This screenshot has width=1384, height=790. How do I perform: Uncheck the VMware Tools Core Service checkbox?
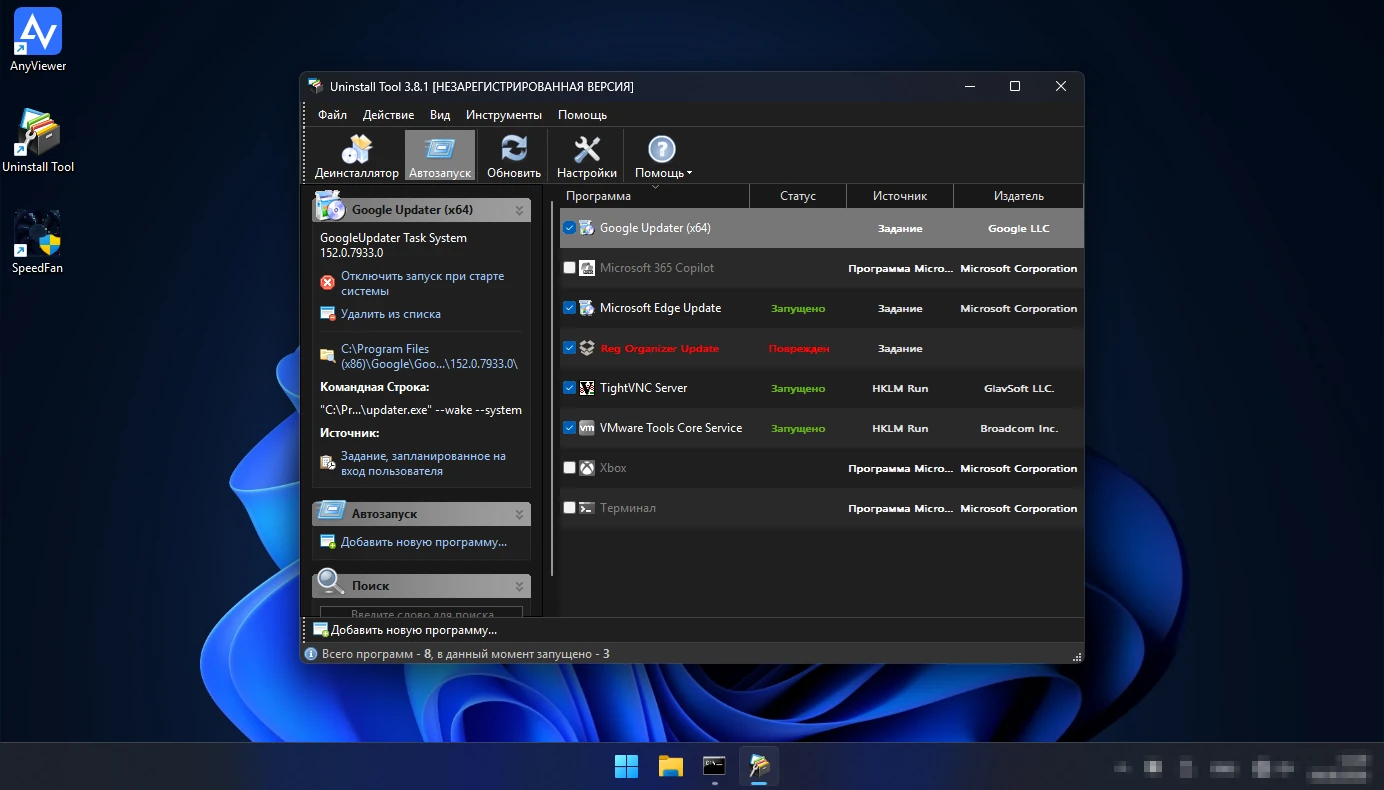click(x=569, y=428)
